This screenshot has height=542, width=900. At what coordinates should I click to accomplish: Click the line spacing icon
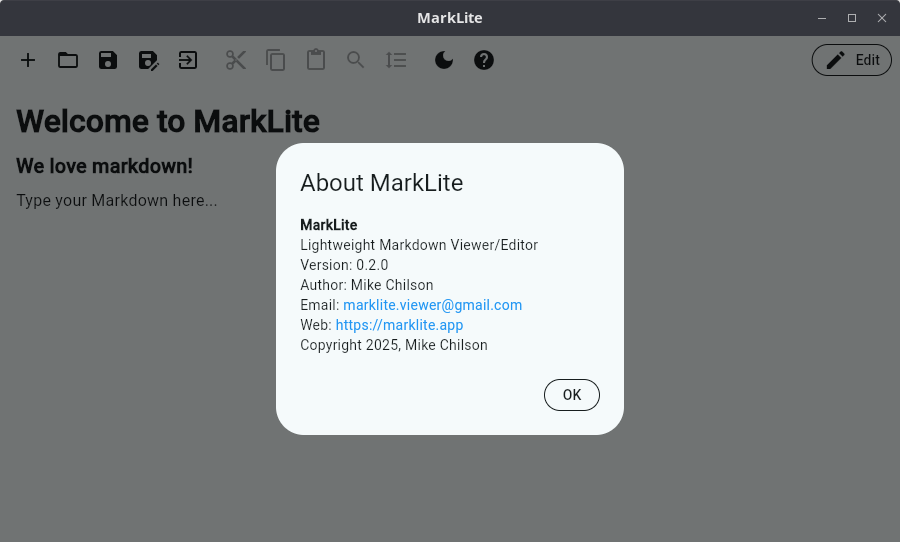click(x=396, y=60)
